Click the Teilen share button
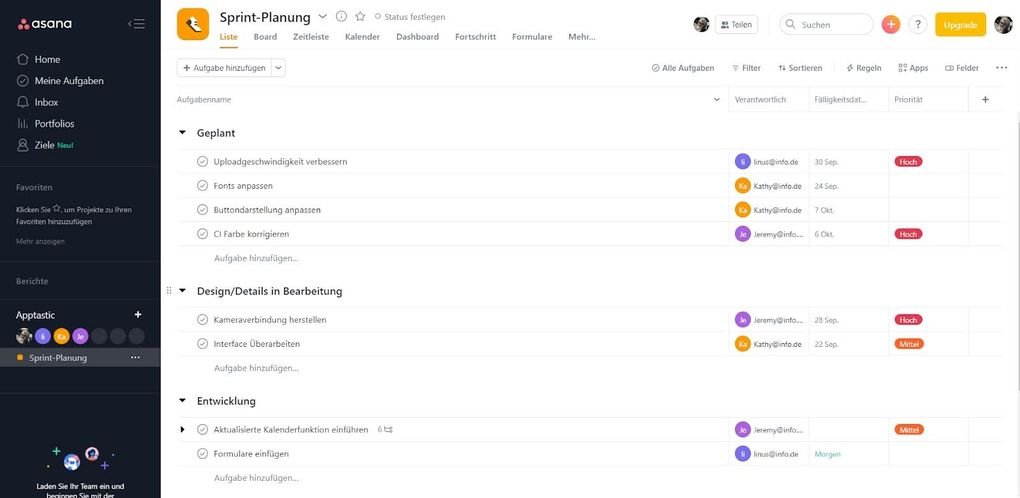 (736, 25)
